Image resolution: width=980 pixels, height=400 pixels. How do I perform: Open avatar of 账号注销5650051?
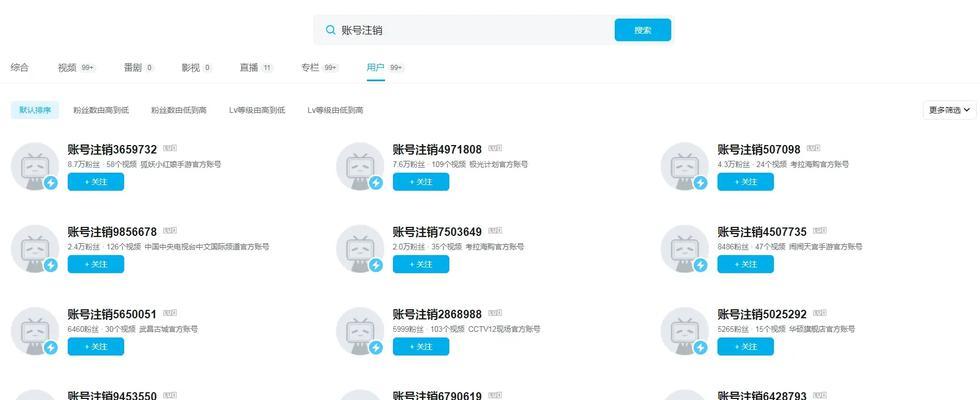point(35,331)
